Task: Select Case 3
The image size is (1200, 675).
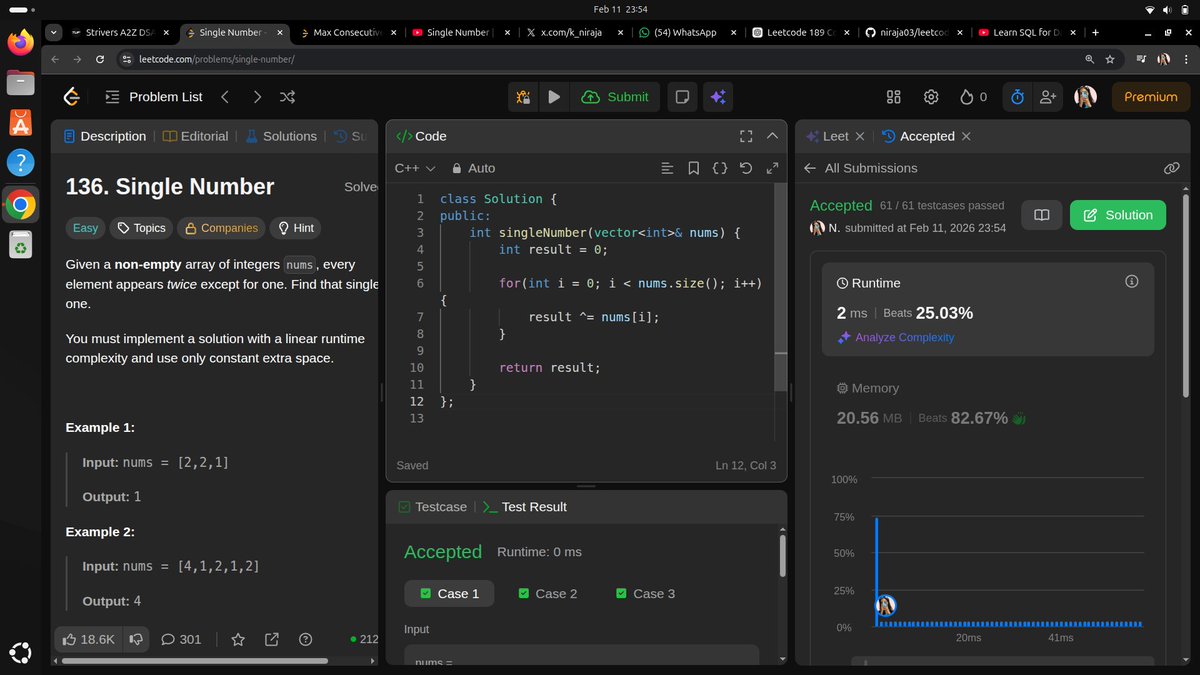Action: point(646,593)
